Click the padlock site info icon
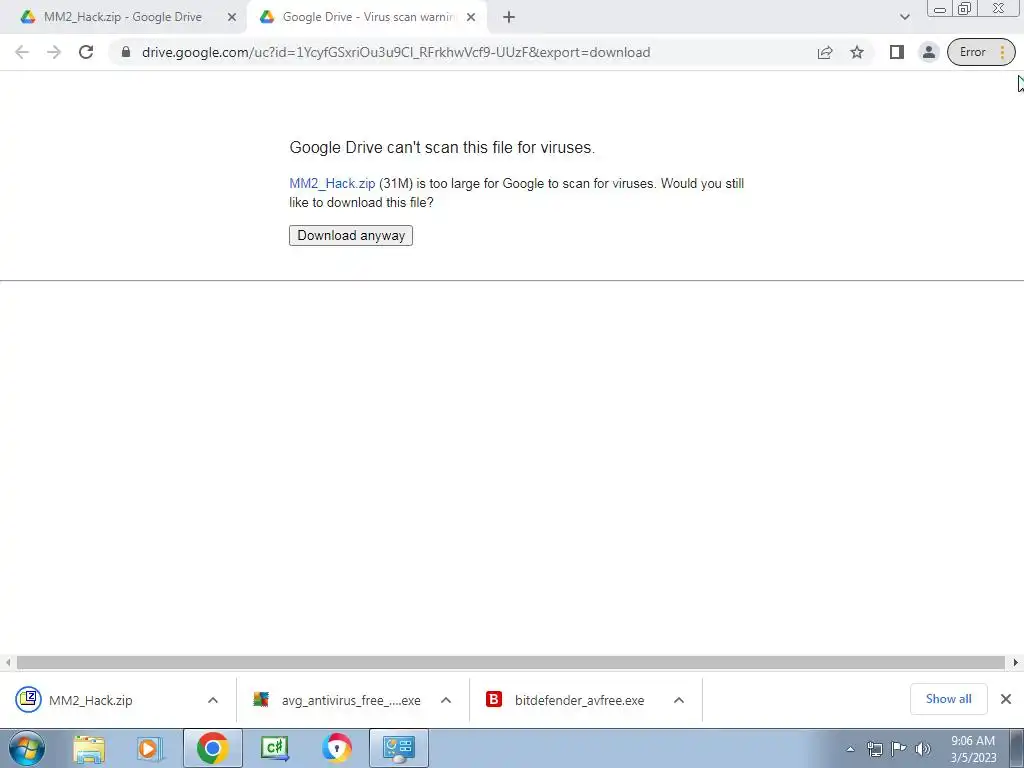Image resolution: width=1024 pixels, height=768 pixels. [126, 52]
